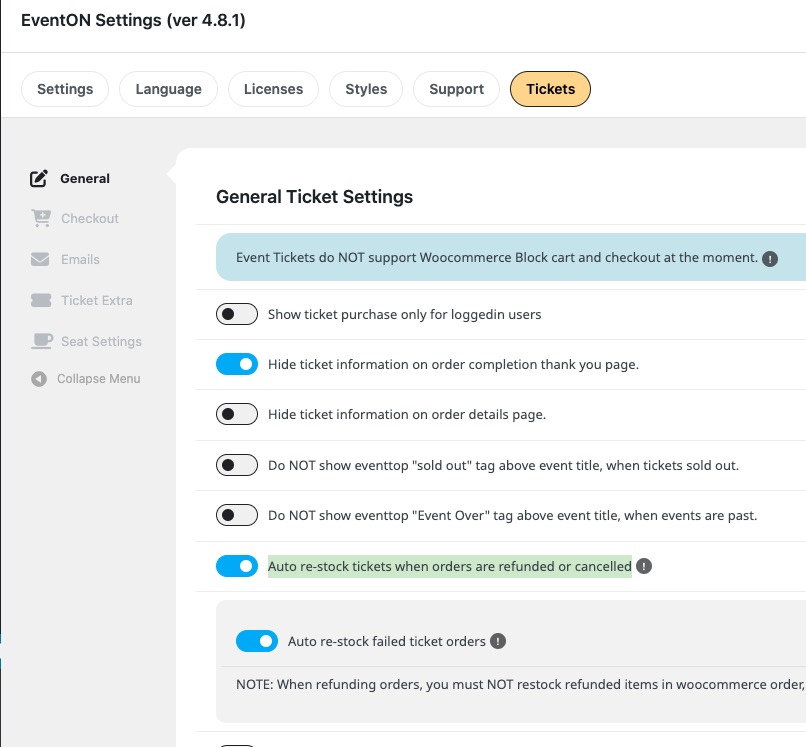806x747 pixels.
Task: Click info icon beside refunded or cancelled option
Action: click(x=644, y=566)
